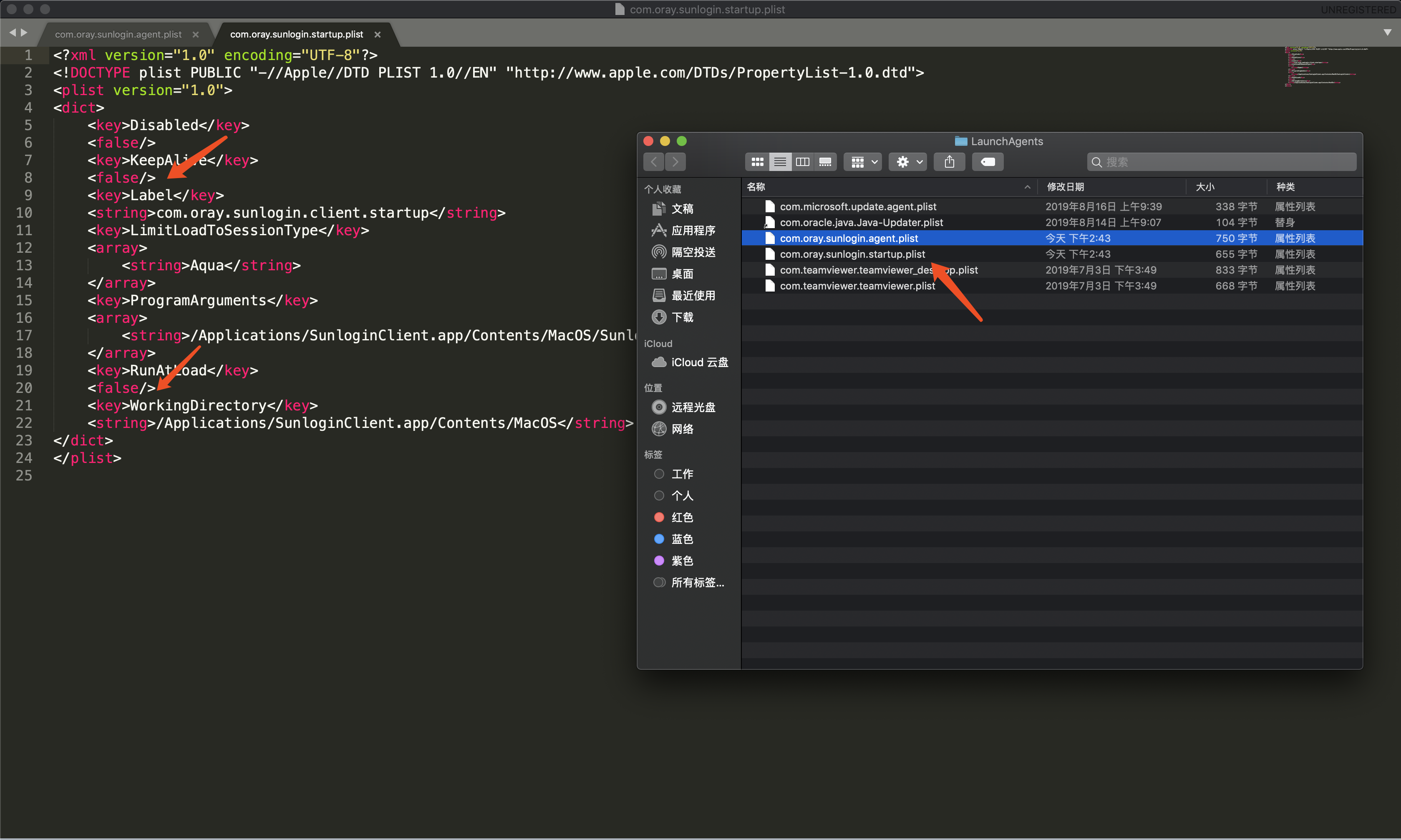Viewport: 1401px width, 840px height.
Task: Sort files by modification date column
Action: click(1065, 187)
